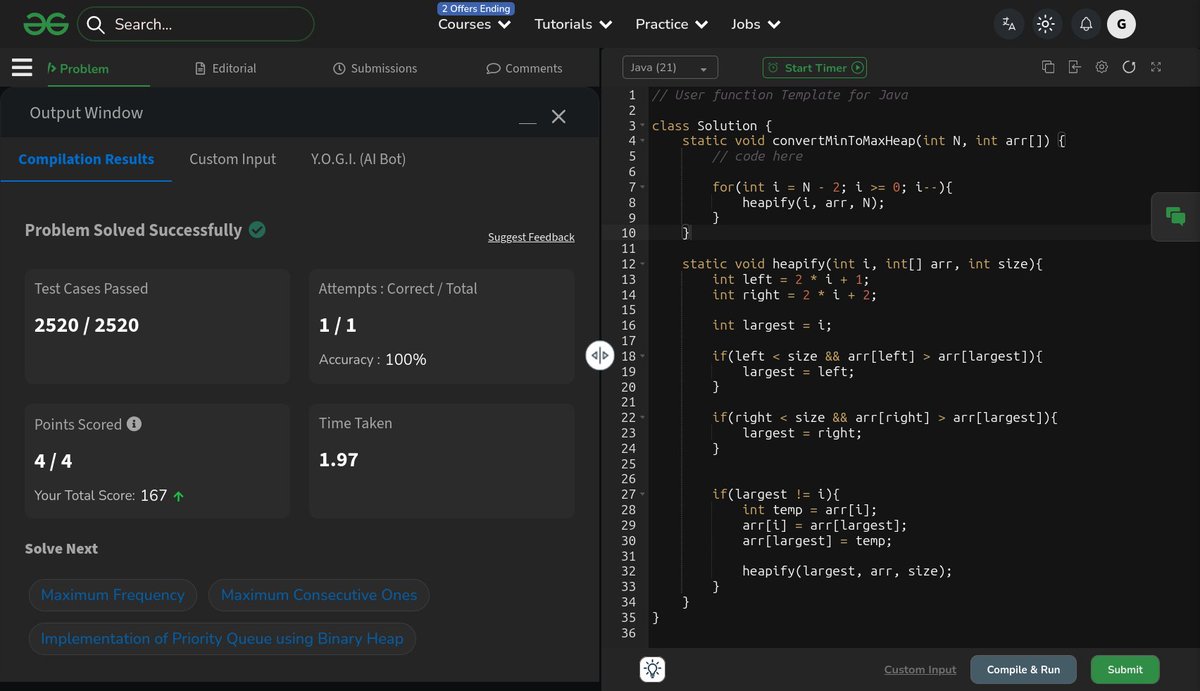The width and height of the screenshot is (1200, 691).
Task: Open the Maximum Frequency problem
Action: click(x=113, y=595)
